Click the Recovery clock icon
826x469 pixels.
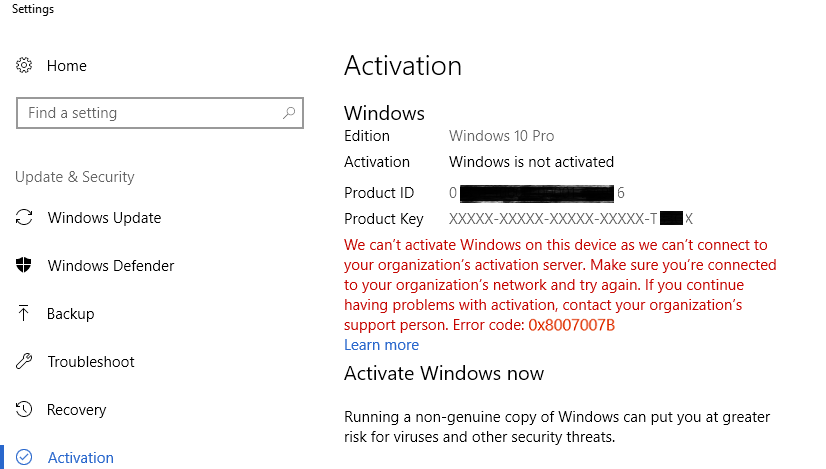coord(24,410)
